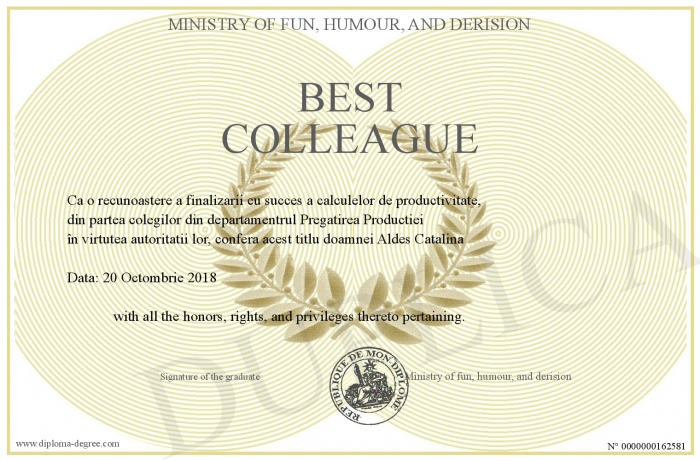Click the 'Ministry of fun, humour, and derision' signature label
Screen dimensions: 700x460
[488, 376]
